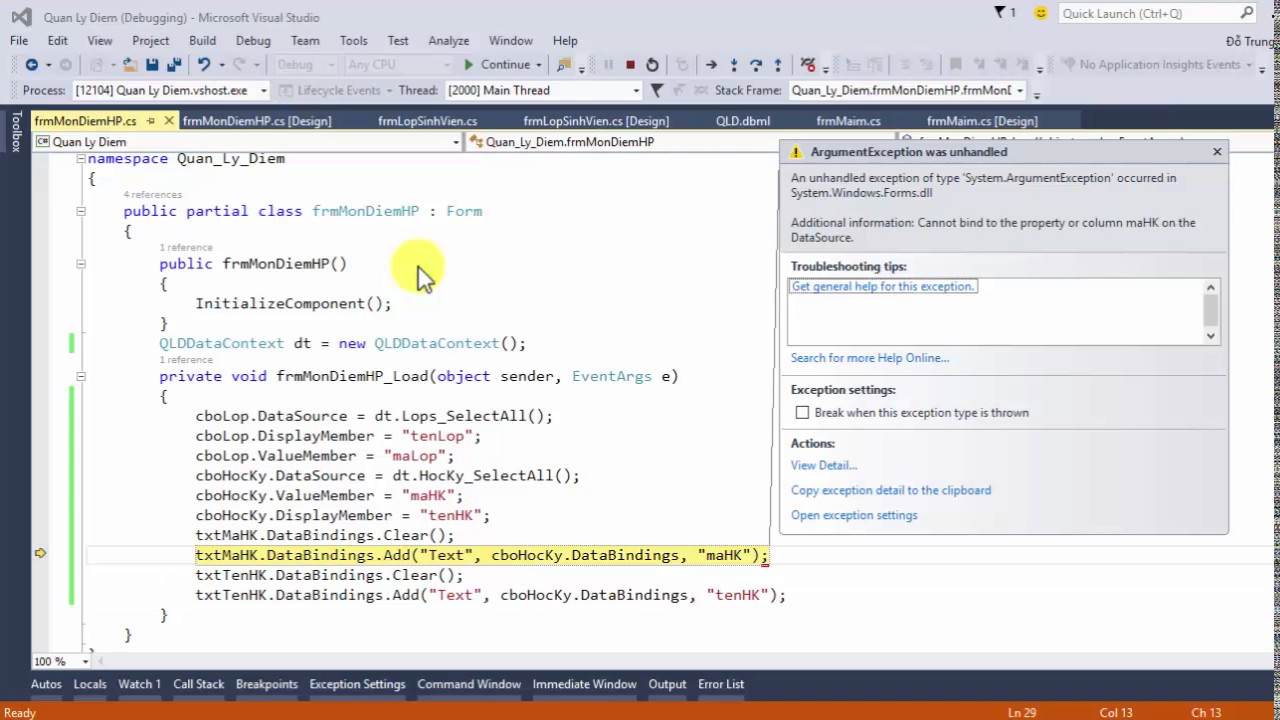
Task: Switch to the frmLopSinhVien.cs tab
Action: 427,121
